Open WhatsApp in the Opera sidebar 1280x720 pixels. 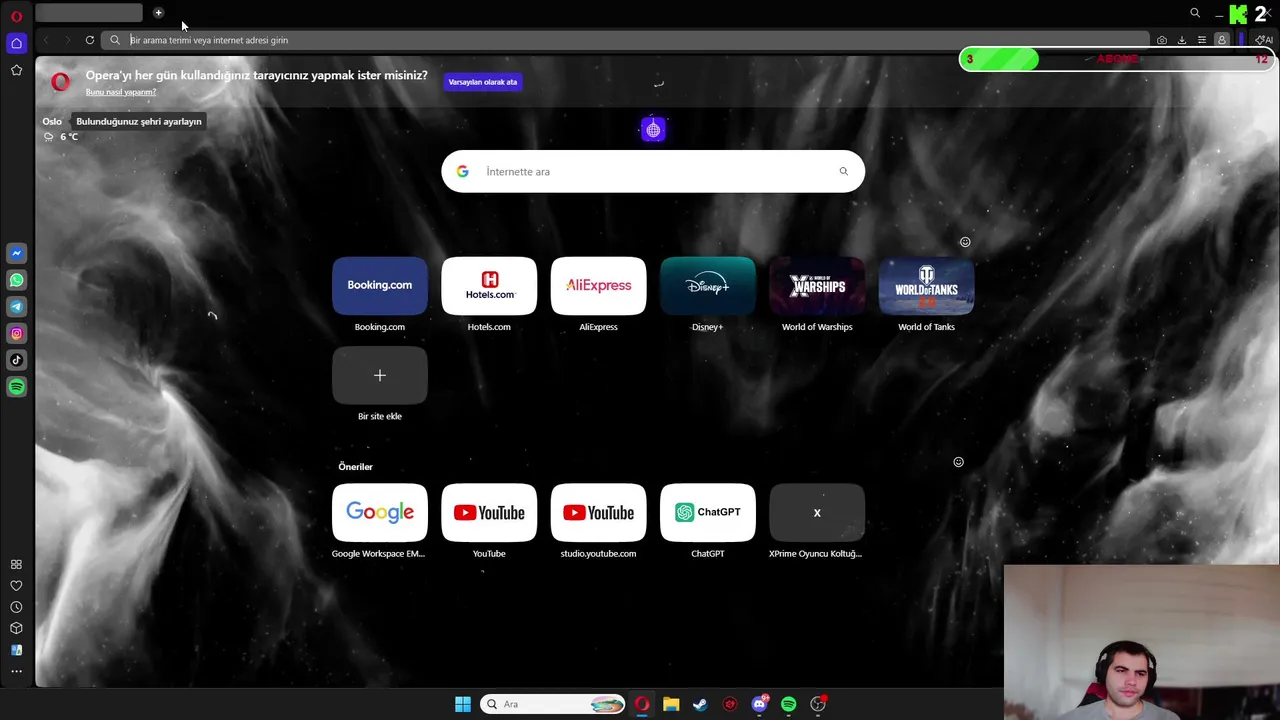[16, 280]
